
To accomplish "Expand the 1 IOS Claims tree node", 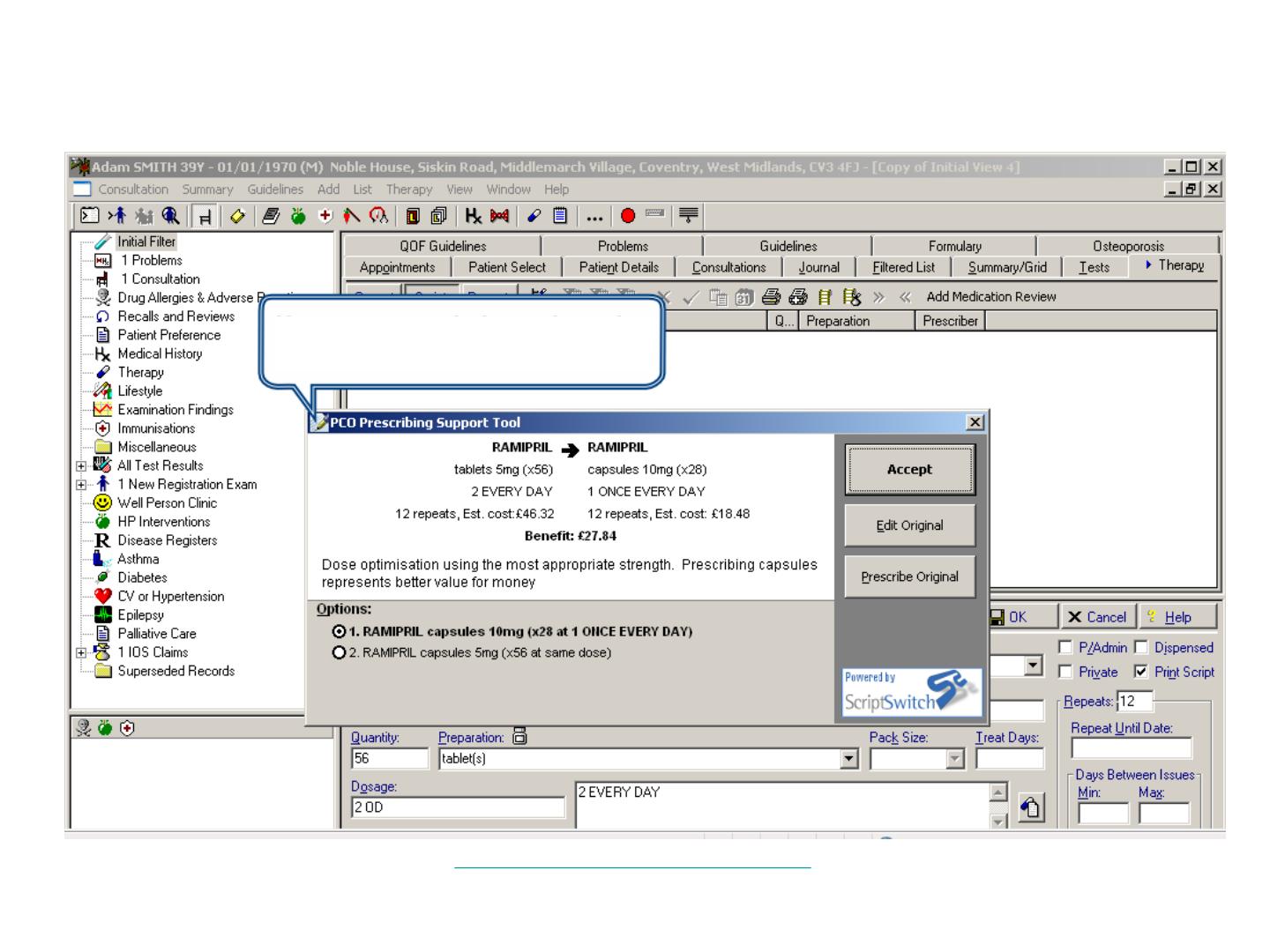I will click(81, 653).
